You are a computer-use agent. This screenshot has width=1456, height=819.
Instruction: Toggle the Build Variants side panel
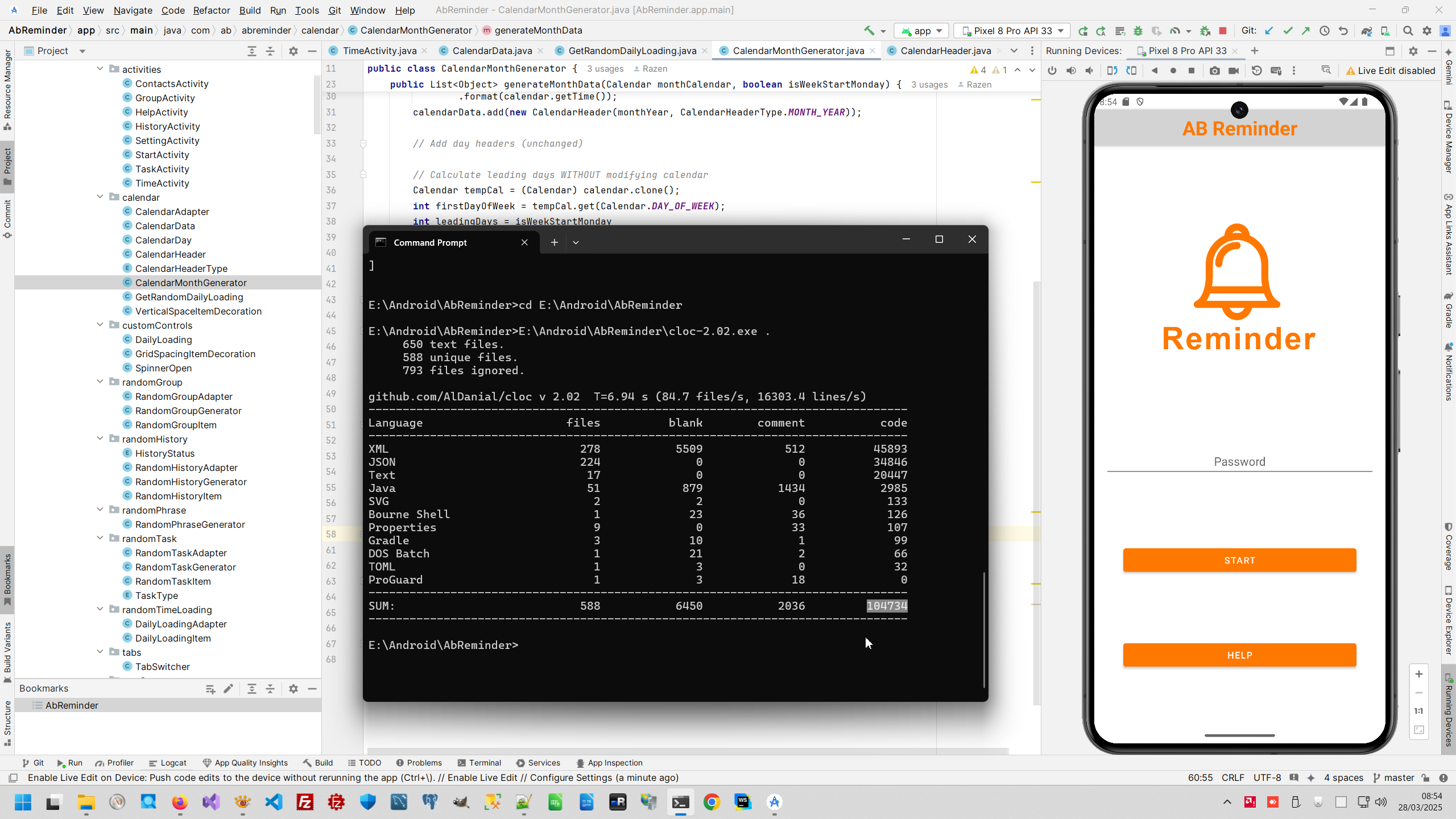7,652
